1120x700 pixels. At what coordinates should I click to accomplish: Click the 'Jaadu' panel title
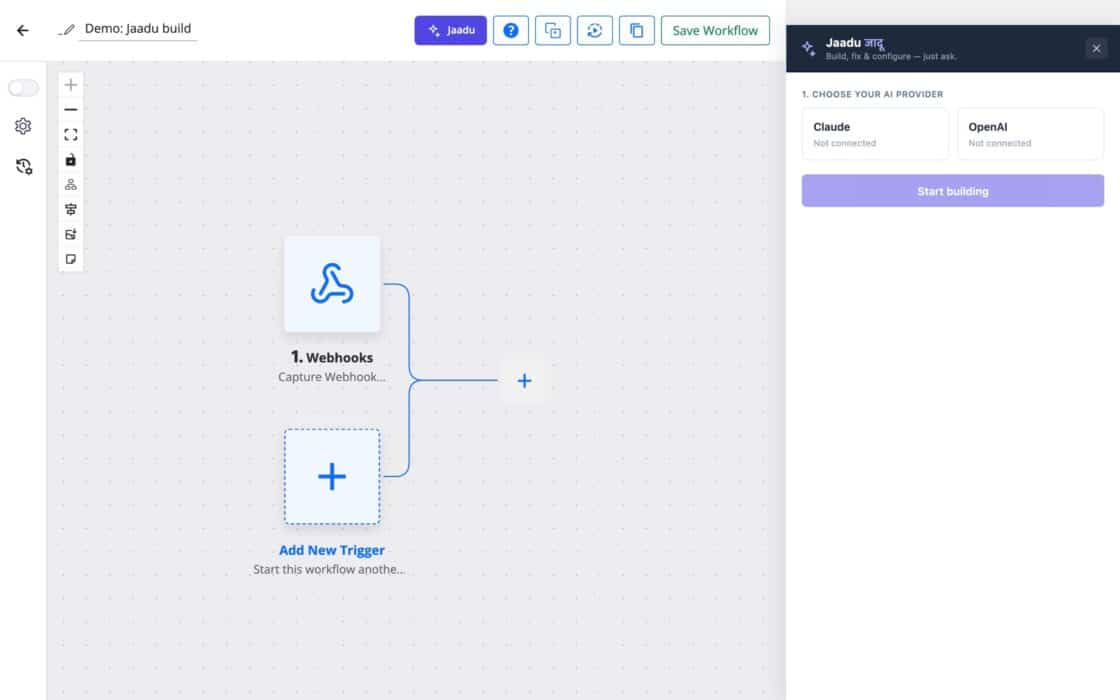[x=854, y=43]
